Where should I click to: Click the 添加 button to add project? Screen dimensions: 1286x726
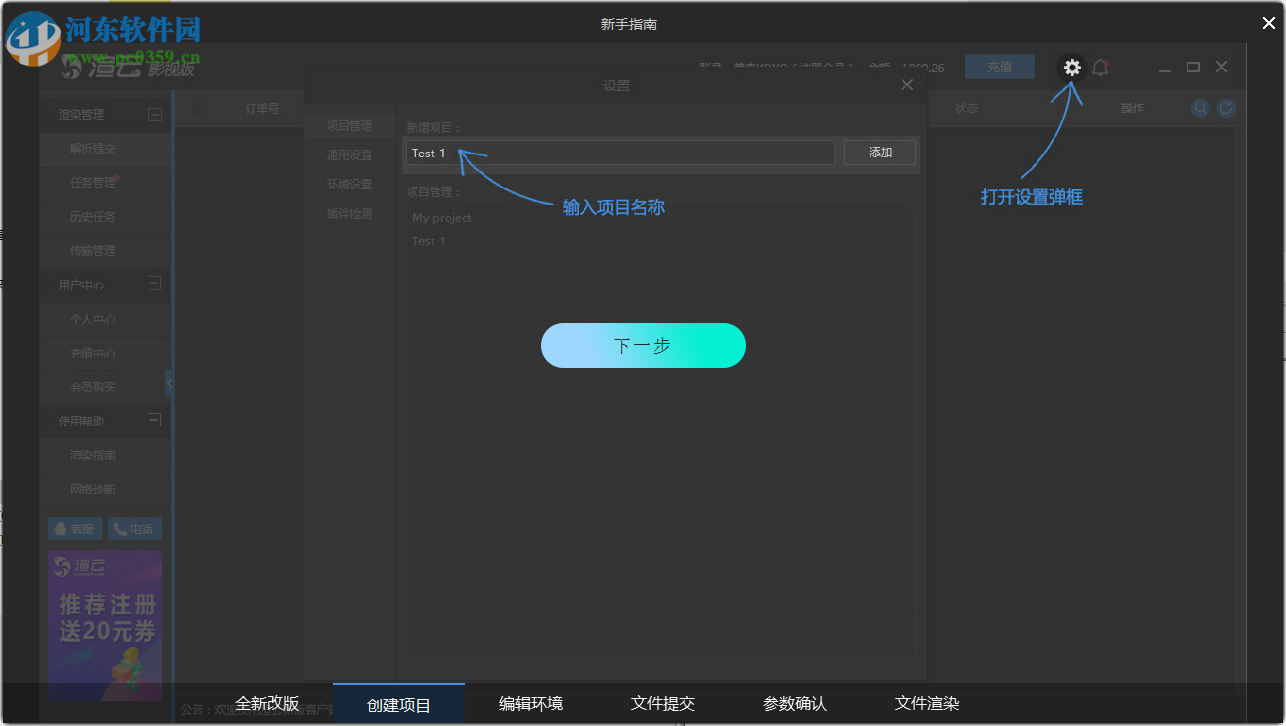point(878,152)
